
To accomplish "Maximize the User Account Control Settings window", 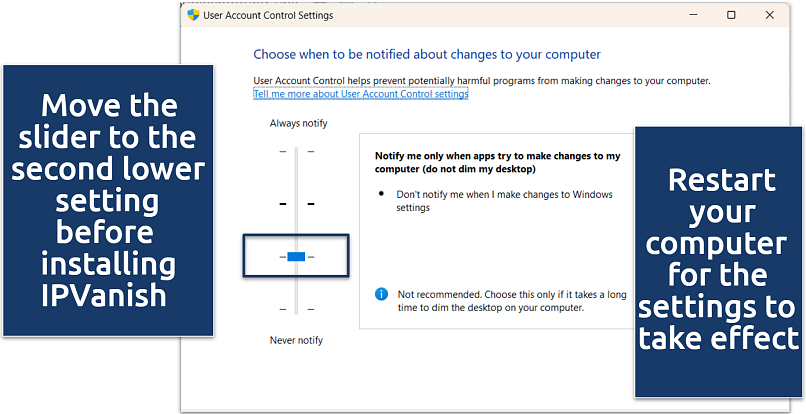I will pos(731,15).
